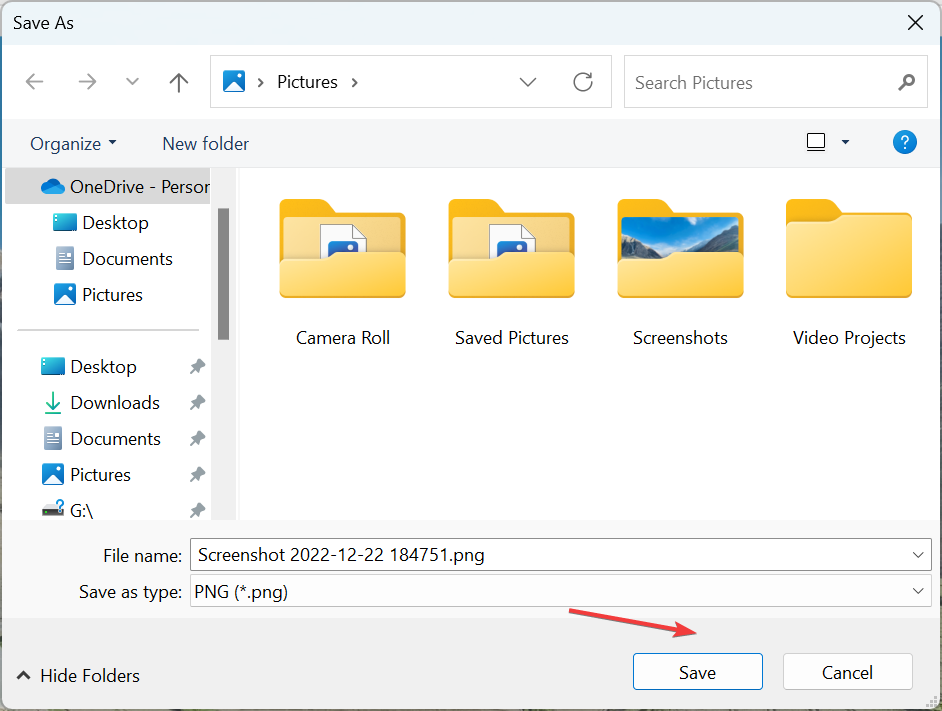Cancel the Save As dialog
Viewport: 942px width, 711px height.
pyautogui.click(x=847, y=672)
